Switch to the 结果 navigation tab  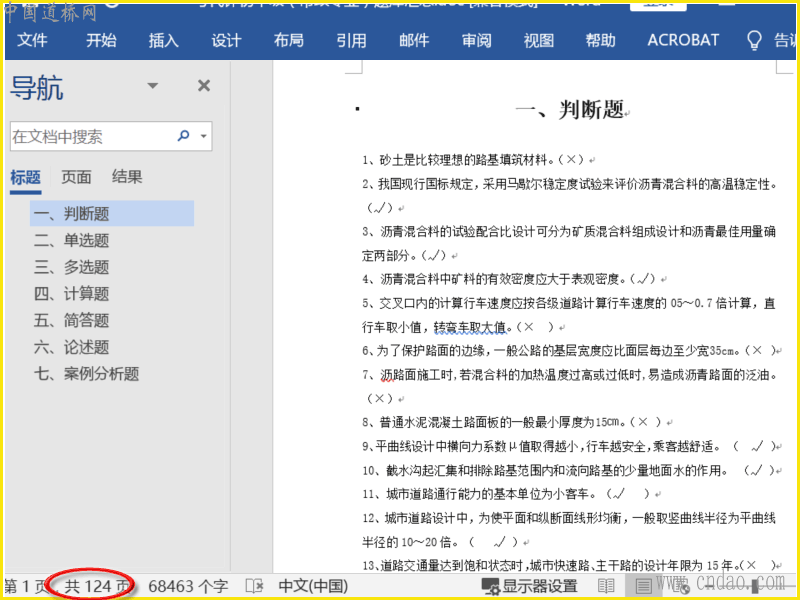[127, 178]
